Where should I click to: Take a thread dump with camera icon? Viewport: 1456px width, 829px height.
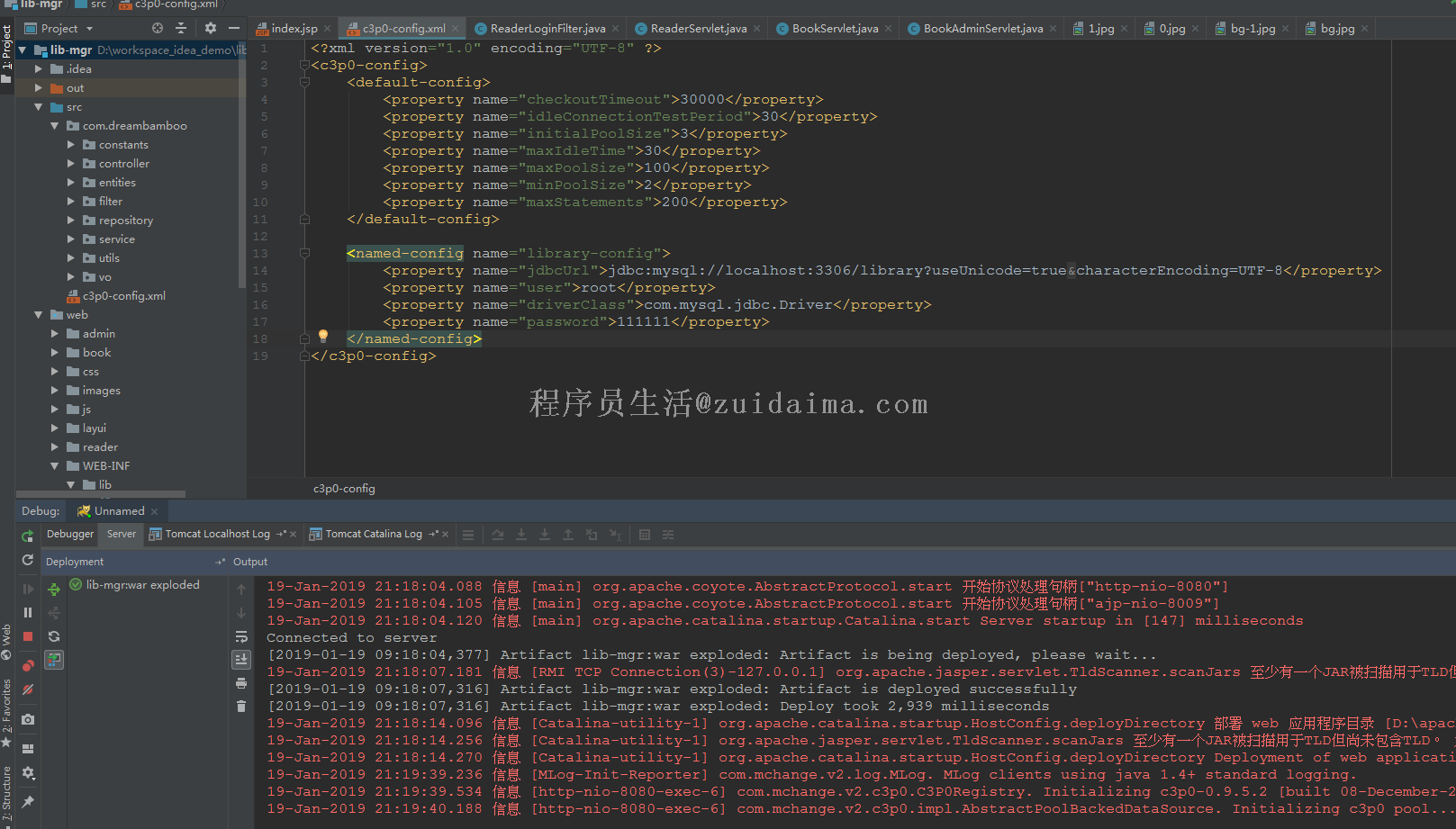(x=28, y=719)
